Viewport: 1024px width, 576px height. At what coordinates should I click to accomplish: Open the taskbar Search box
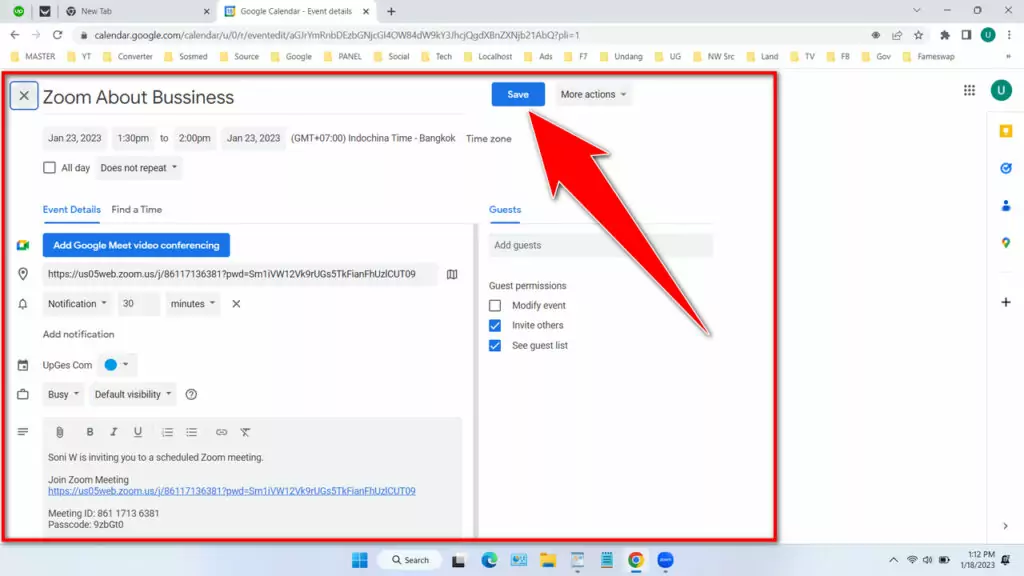(410, 560)
